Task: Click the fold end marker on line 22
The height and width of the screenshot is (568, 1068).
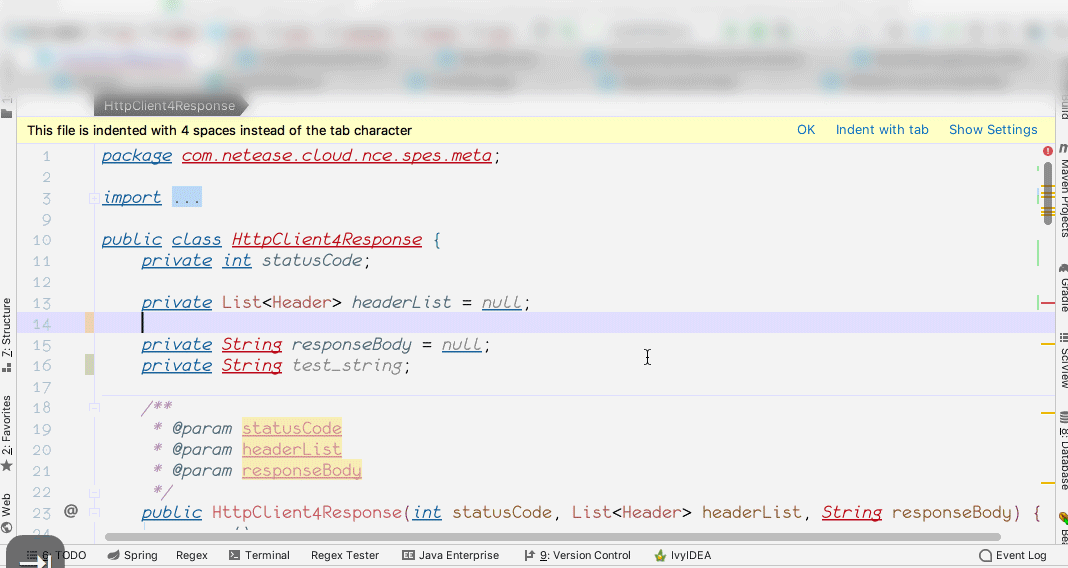Action: click(94, 492)
